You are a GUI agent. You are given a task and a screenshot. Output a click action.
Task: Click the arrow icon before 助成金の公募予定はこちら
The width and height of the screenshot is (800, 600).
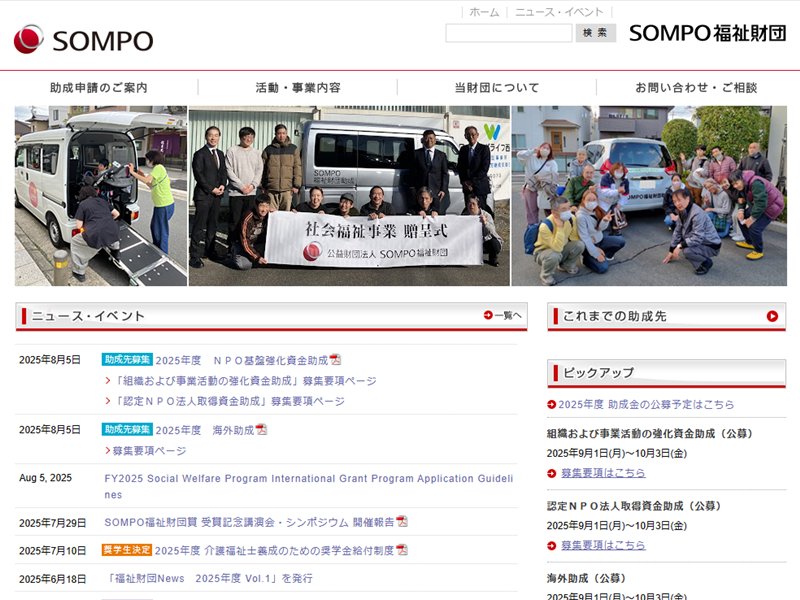[x=552, y=405]
